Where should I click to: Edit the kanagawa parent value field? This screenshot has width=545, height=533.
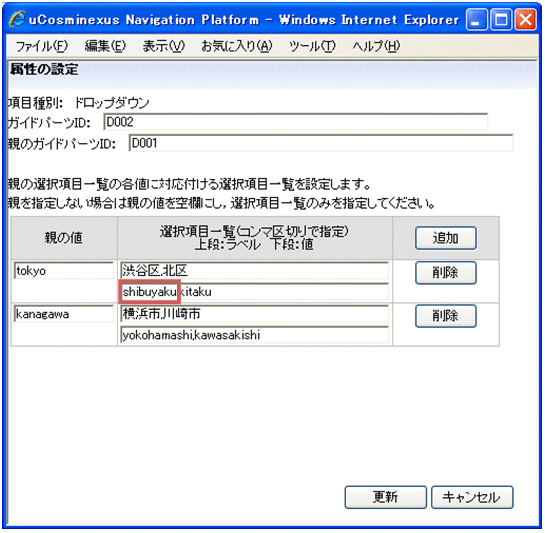click(64, 314)
